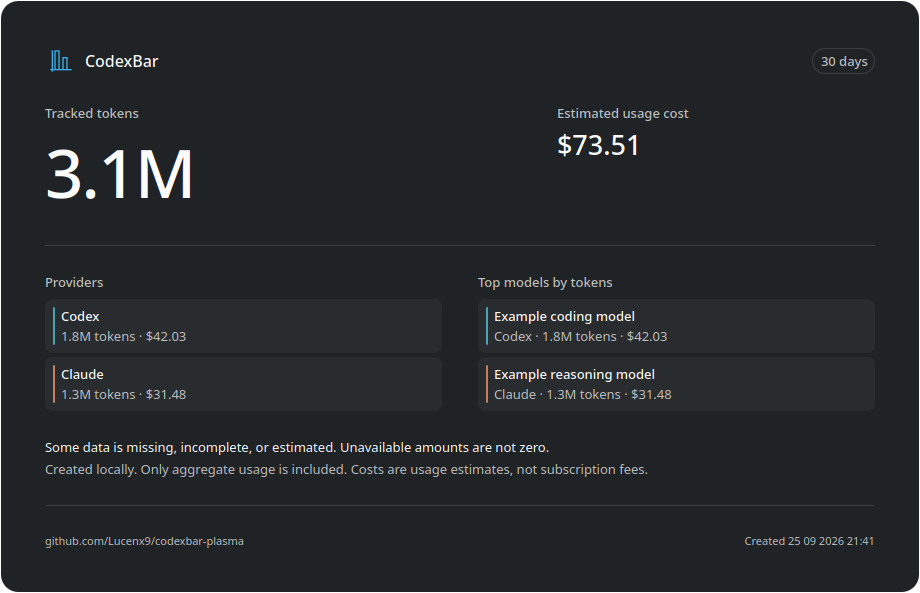This screenshot has height=593, width=920.
Task: Click the Codex · 1.8M tokens · $42.03 line
Action: tap(581, 336)
